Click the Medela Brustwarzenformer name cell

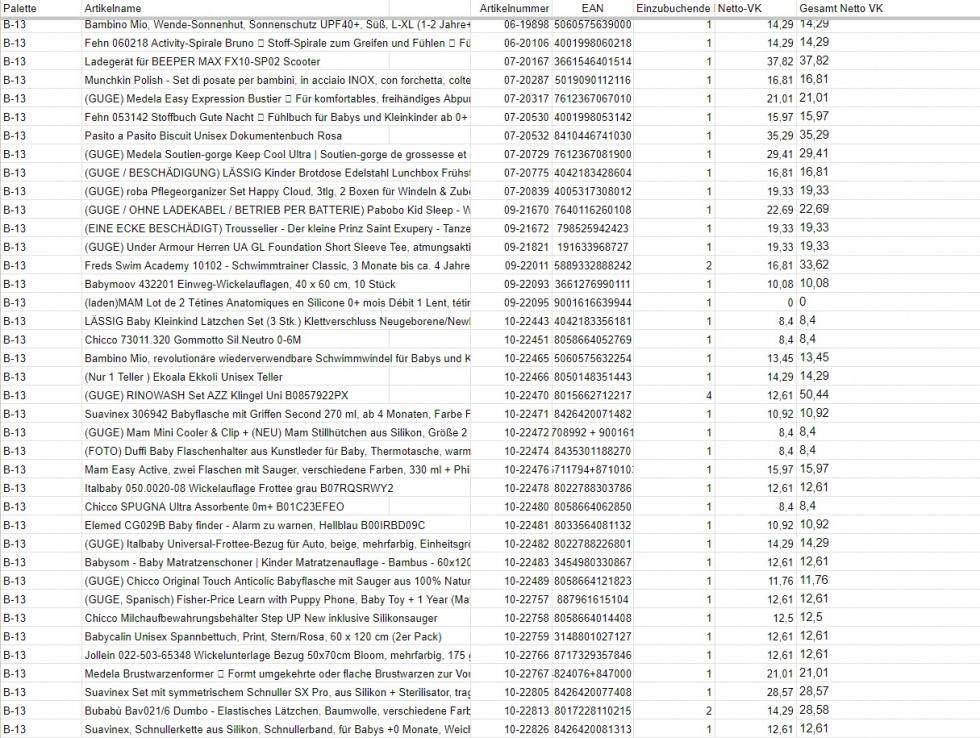[x=278, y=674]
